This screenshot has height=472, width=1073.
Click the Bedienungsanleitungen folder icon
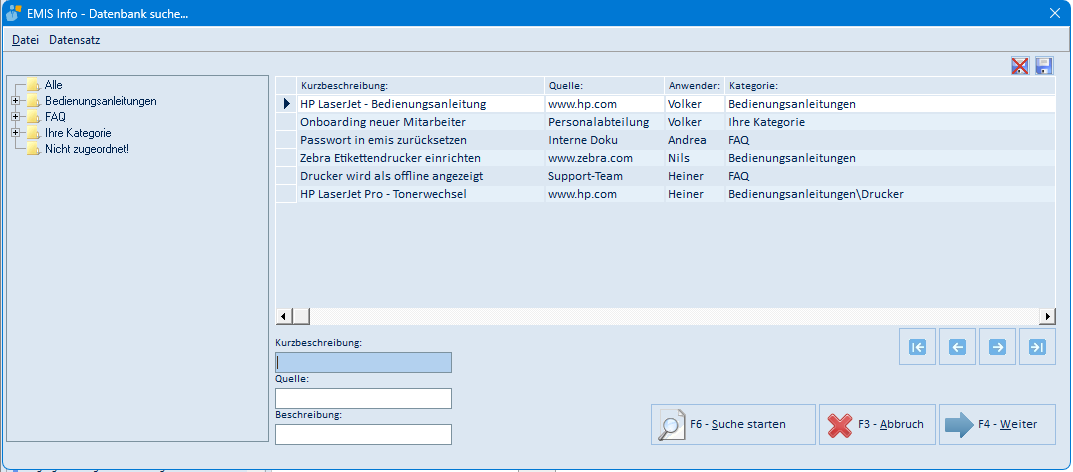click(34, 101)
